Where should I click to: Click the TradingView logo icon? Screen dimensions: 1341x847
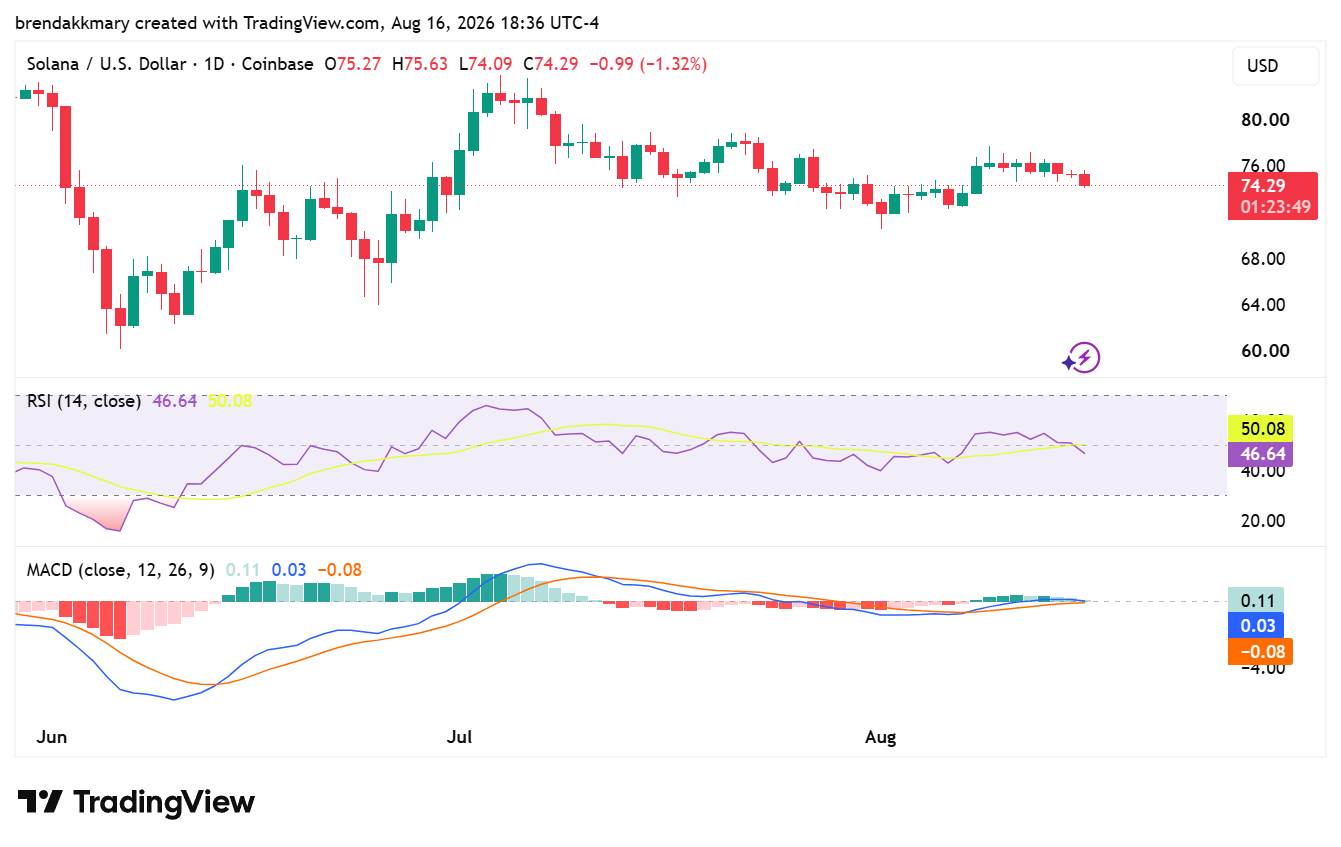tap(40, 802)
